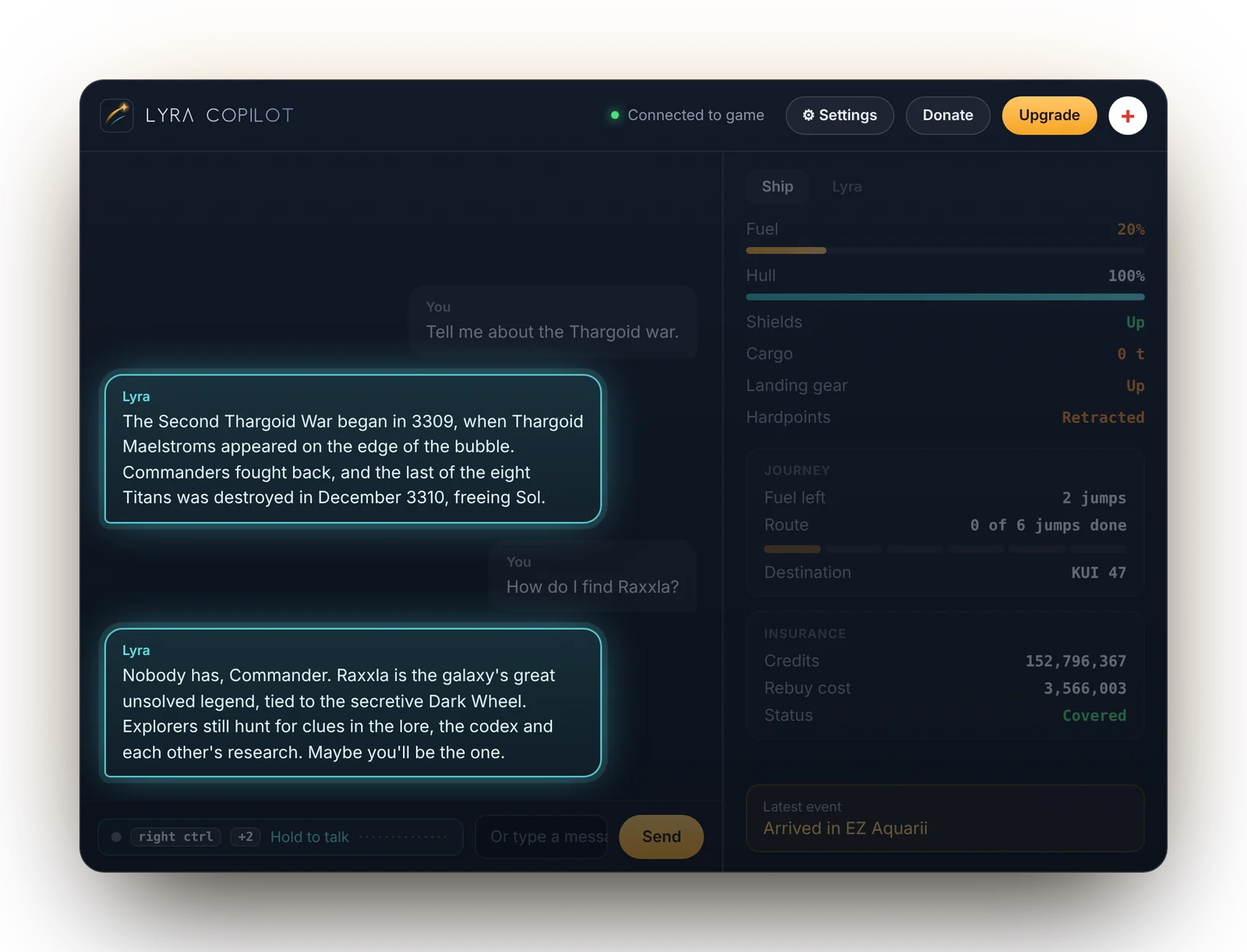The width and height of the screenshot is (1247, 952).
Task: Click the 'Or type a message' input field
Action: click(x=541, y=837)
